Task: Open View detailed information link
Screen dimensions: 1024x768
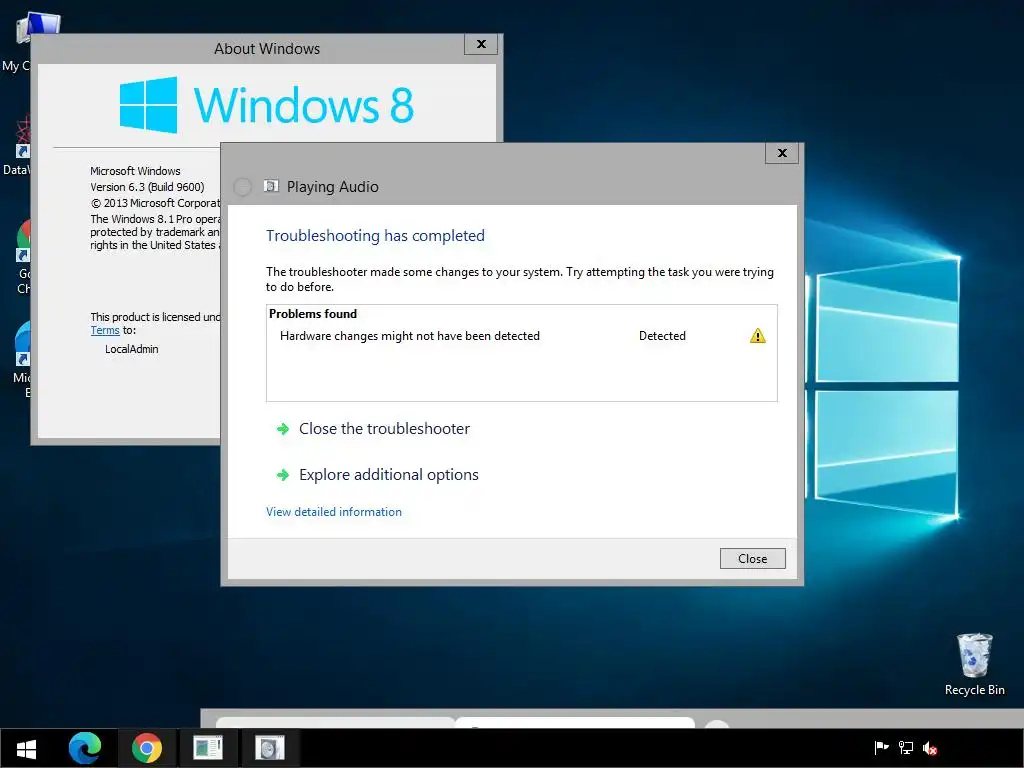Action: click(x=334, y=512)
